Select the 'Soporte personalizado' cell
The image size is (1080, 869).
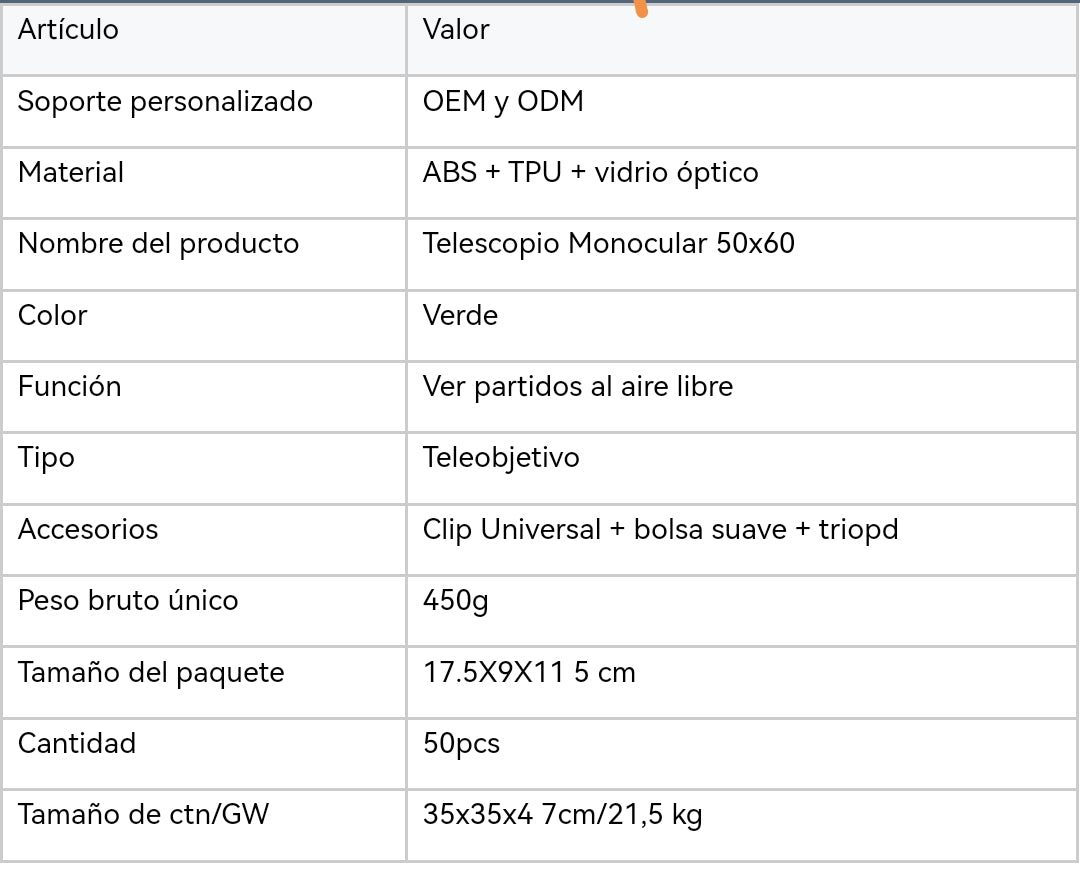[x=165, y=102]
